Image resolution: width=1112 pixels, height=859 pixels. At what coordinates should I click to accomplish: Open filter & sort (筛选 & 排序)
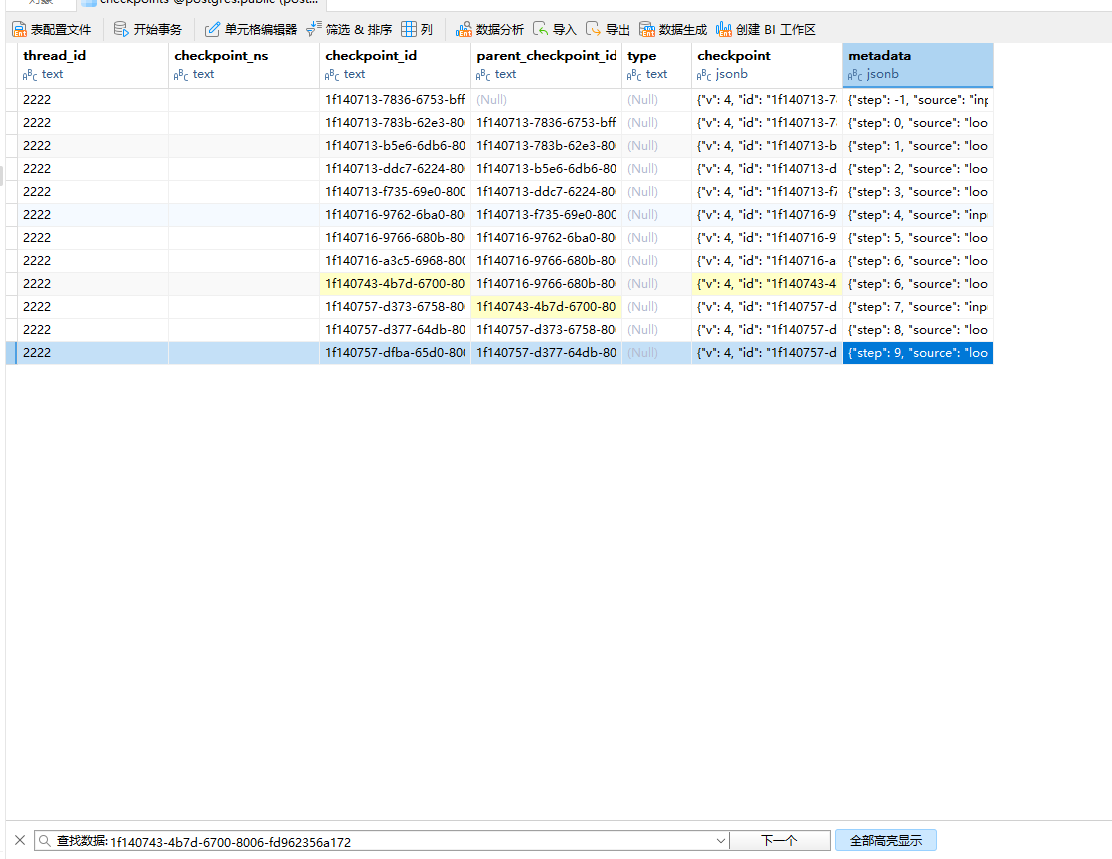pos(349,29)
